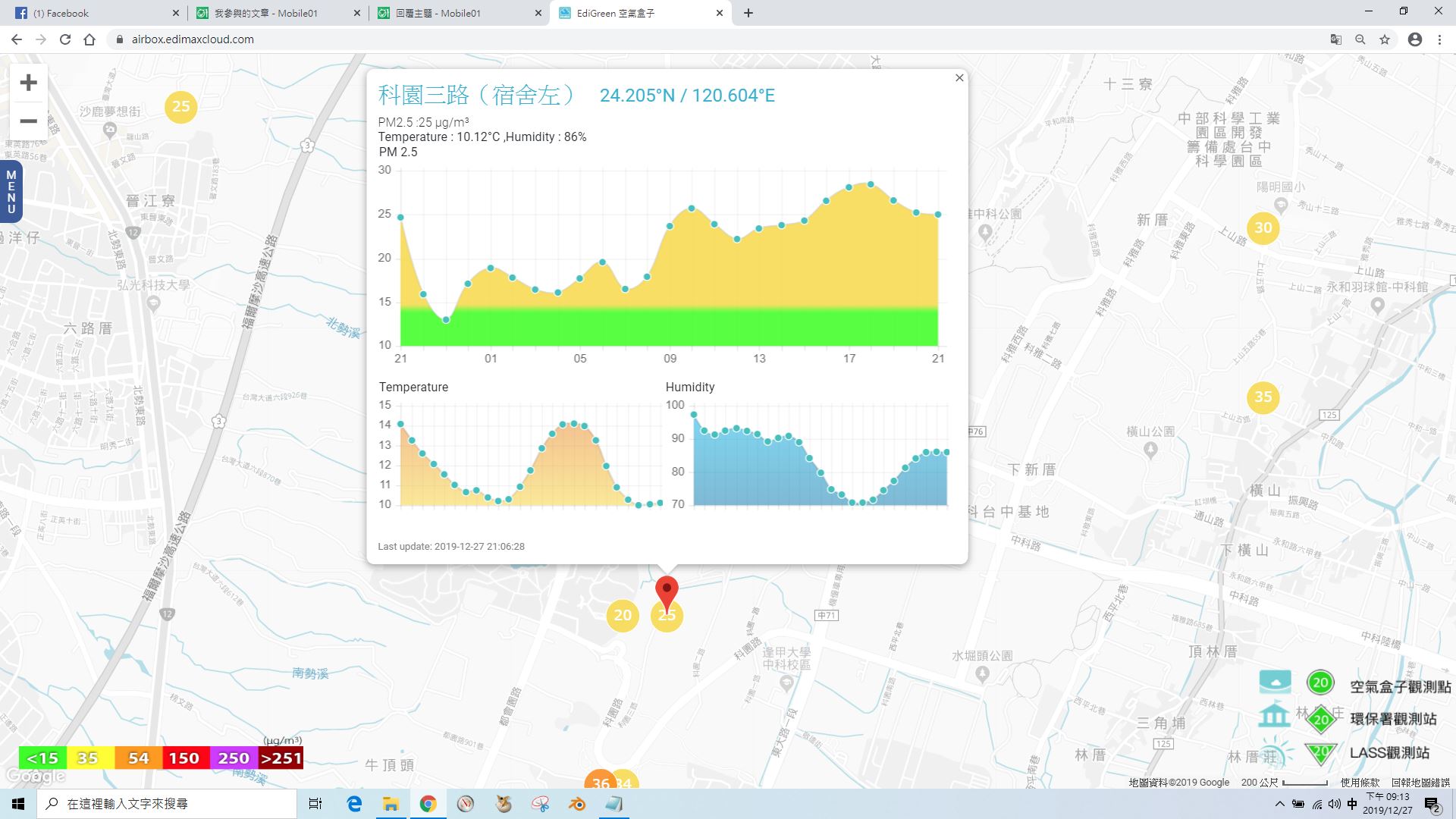Reload the current page

pyautogui.click(x=65, y=39)
